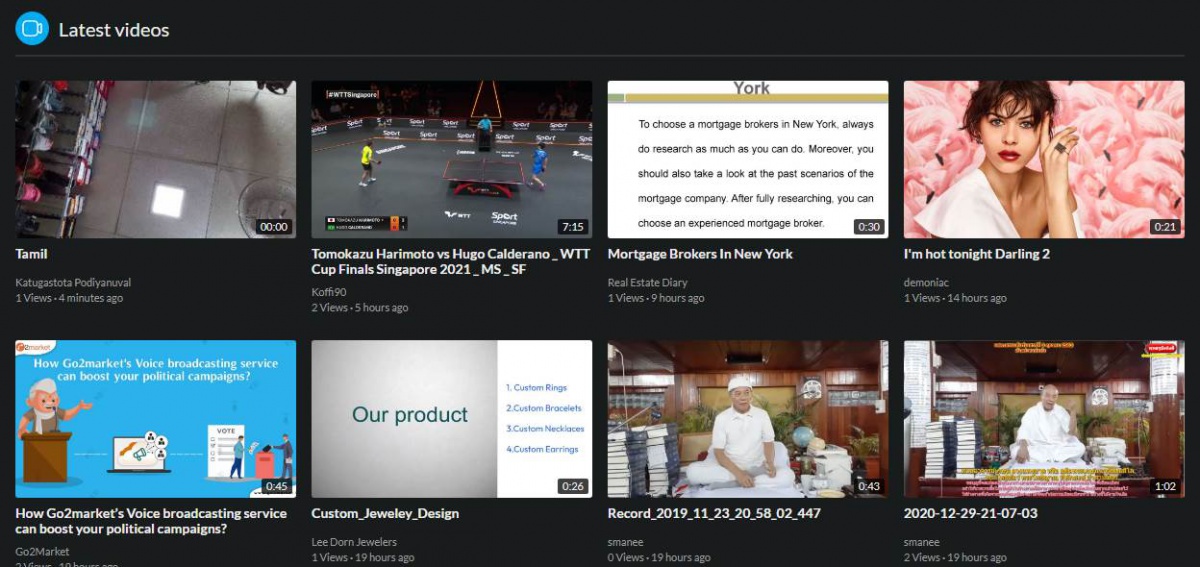Visit the Koffi90 channel
This screenshot has width=1200, height=567.
[329, 292]
